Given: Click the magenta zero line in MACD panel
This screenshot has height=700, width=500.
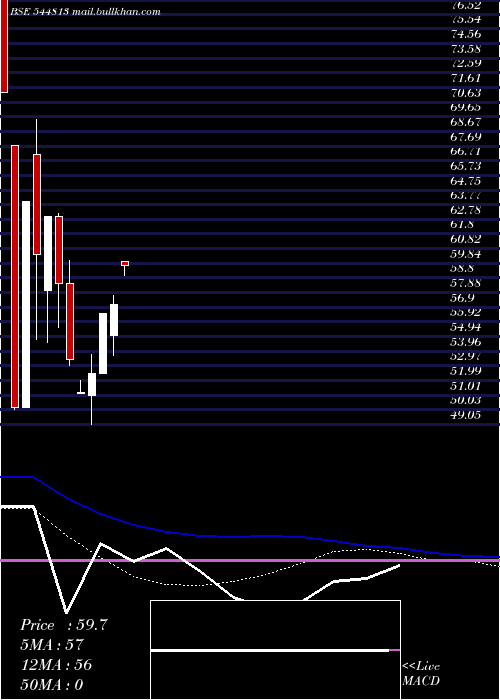Looking at the screenshot, I should click(250, 560).
